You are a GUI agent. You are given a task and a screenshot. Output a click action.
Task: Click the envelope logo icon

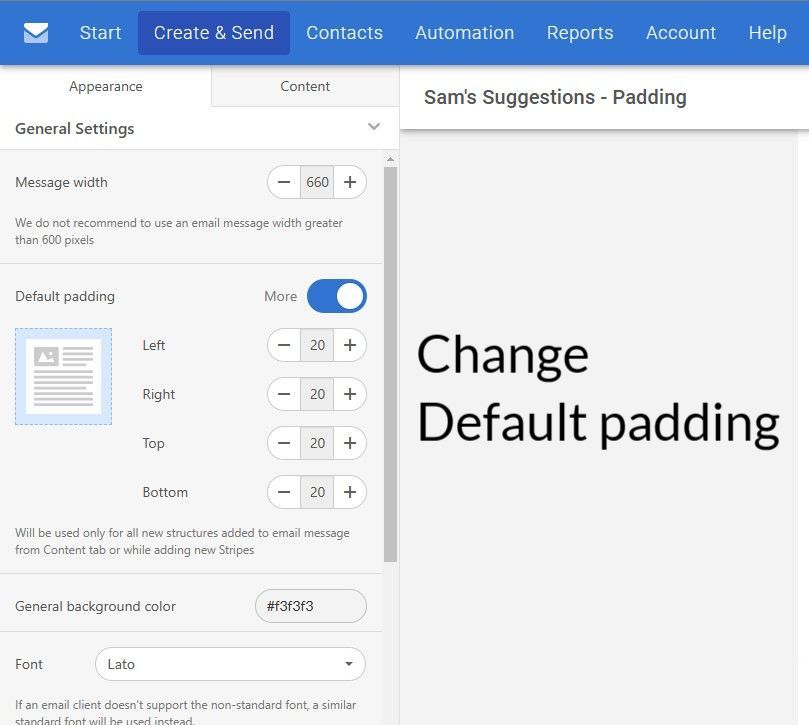(36, 33)
